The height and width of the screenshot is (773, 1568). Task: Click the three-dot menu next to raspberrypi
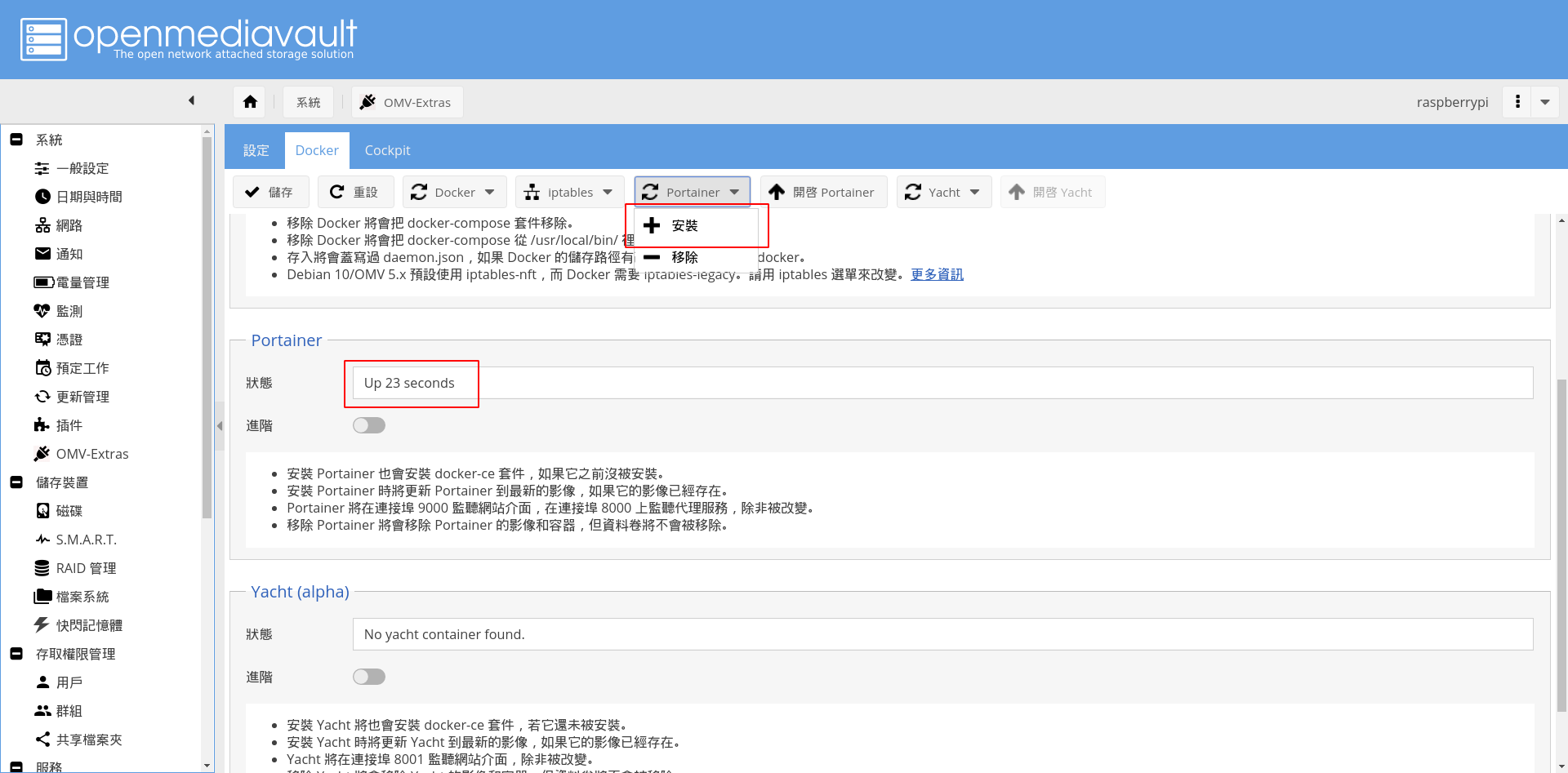coord(1517,102)
